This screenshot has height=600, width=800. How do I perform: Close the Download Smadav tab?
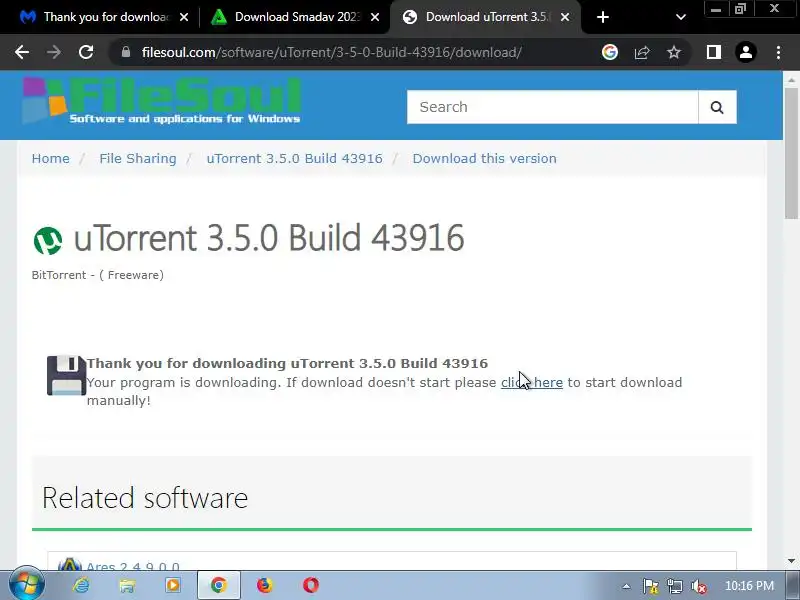tap(374, 17)
